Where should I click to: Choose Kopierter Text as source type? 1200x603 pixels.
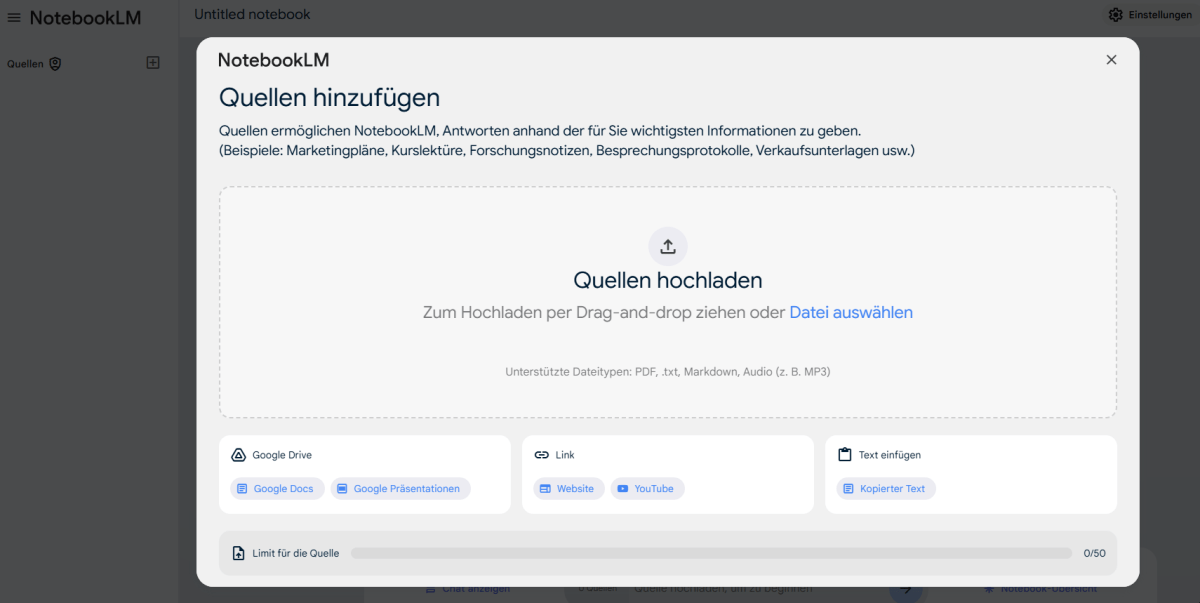(x=885, y=488)
